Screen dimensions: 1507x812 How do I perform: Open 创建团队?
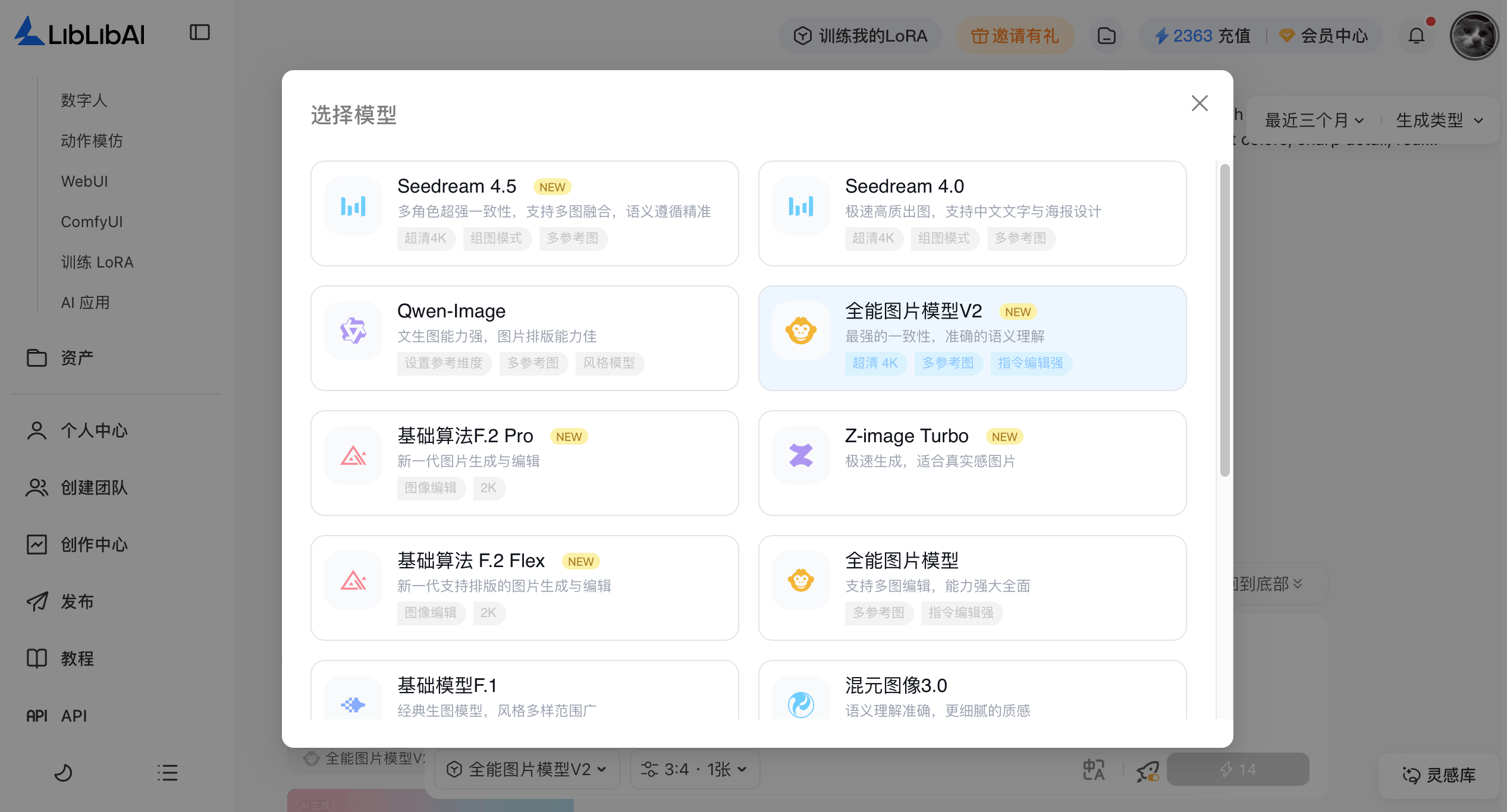coord(77,487)
